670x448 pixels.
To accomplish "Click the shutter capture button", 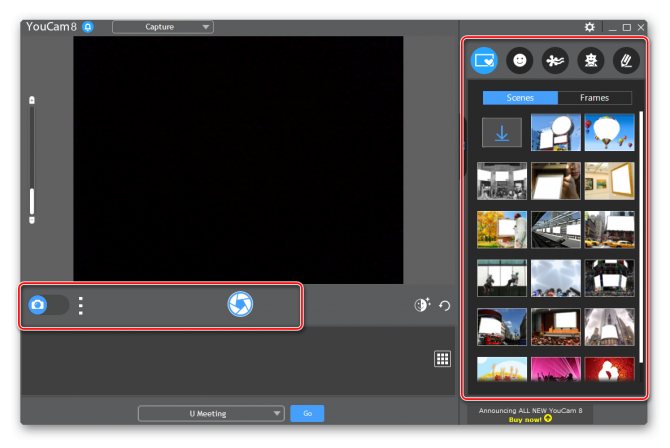I will [x=240, y=304].
